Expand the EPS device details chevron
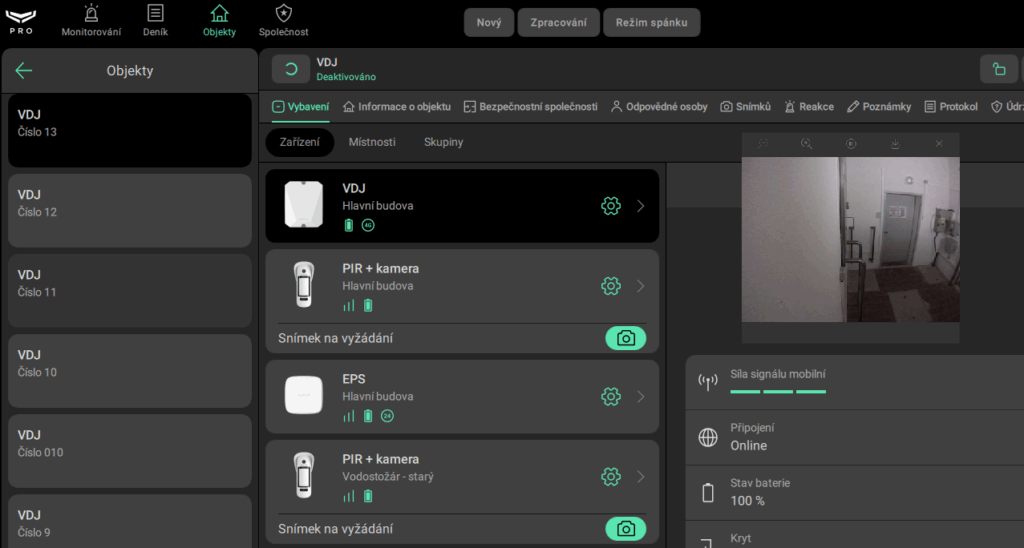The height and width of the screenshot is (548, 1024). click(641, 397)
